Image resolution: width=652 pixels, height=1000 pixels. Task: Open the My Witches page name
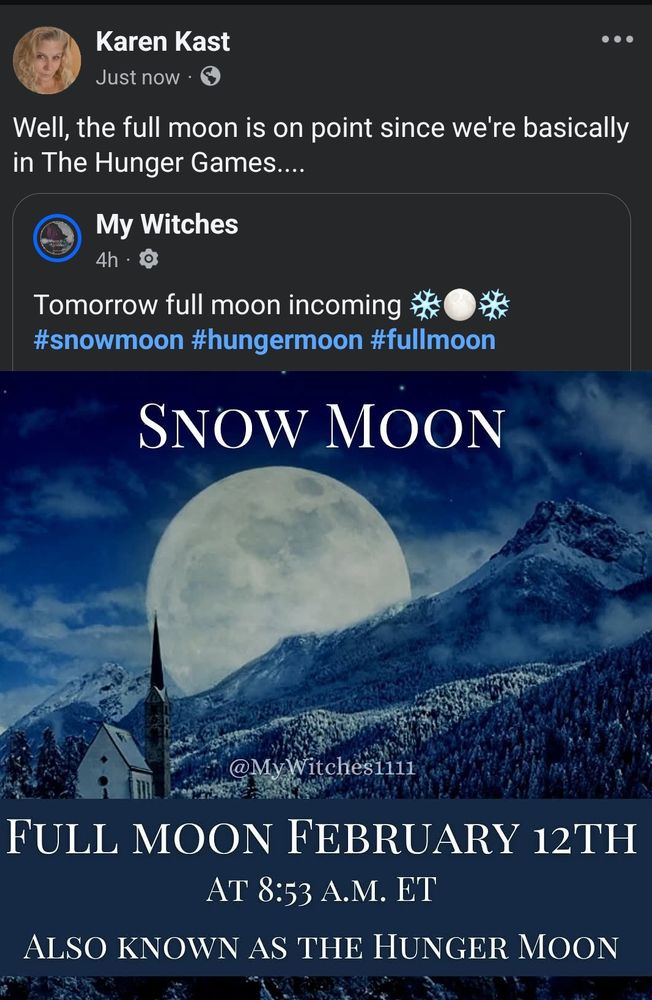(x=167, y=224)
